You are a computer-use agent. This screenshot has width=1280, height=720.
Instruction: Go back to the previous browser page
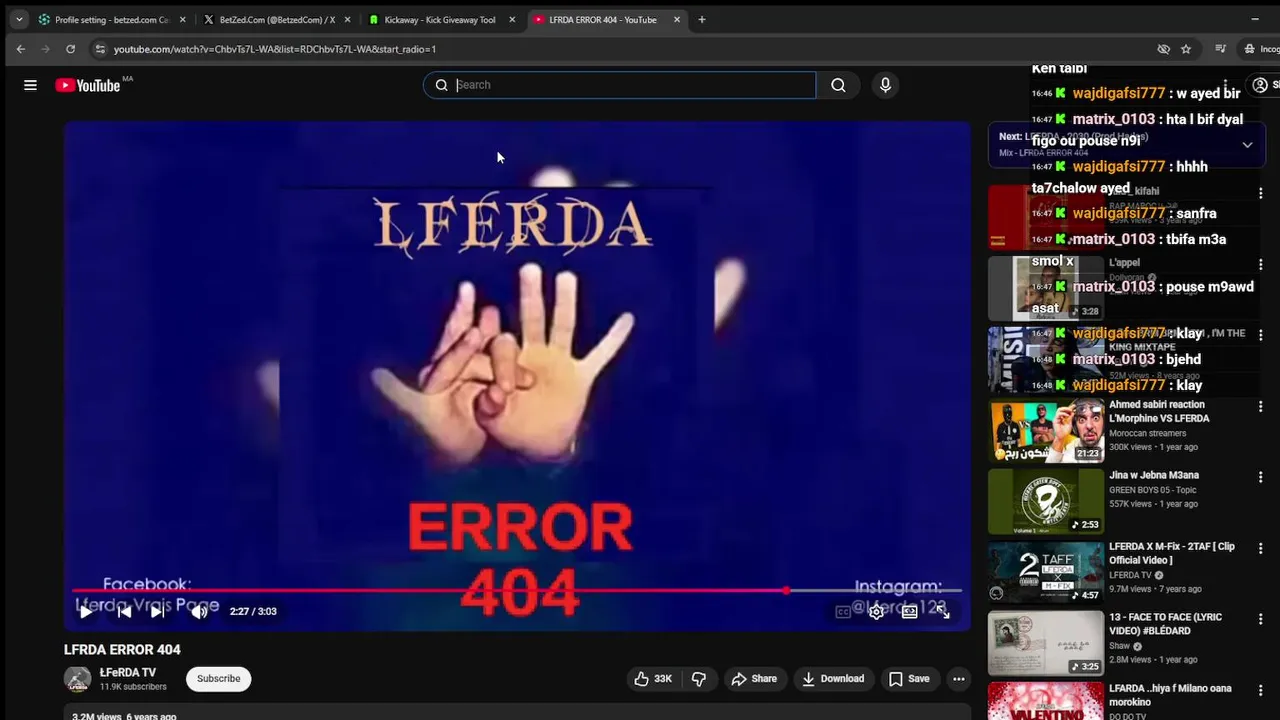(20, 48)
